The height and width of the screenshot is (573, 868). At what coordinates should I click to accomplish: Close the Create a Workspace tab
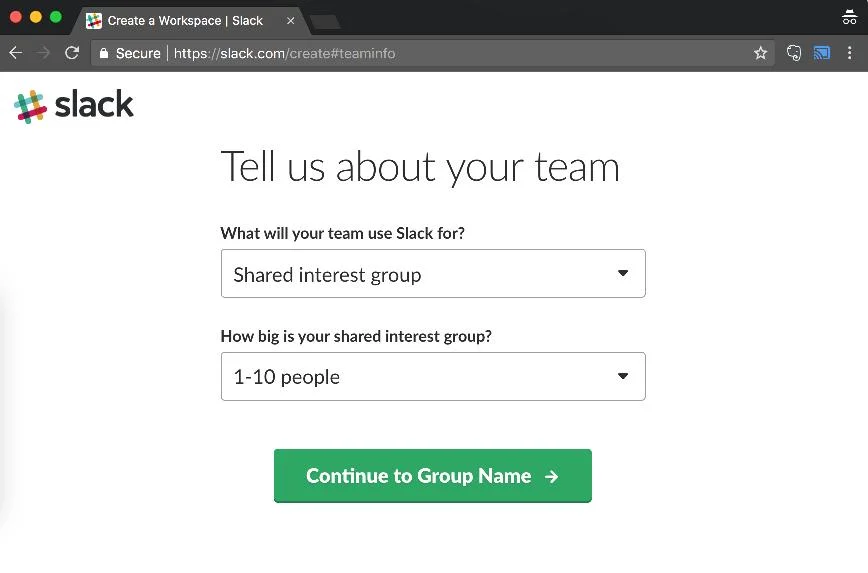coord(291,20)
